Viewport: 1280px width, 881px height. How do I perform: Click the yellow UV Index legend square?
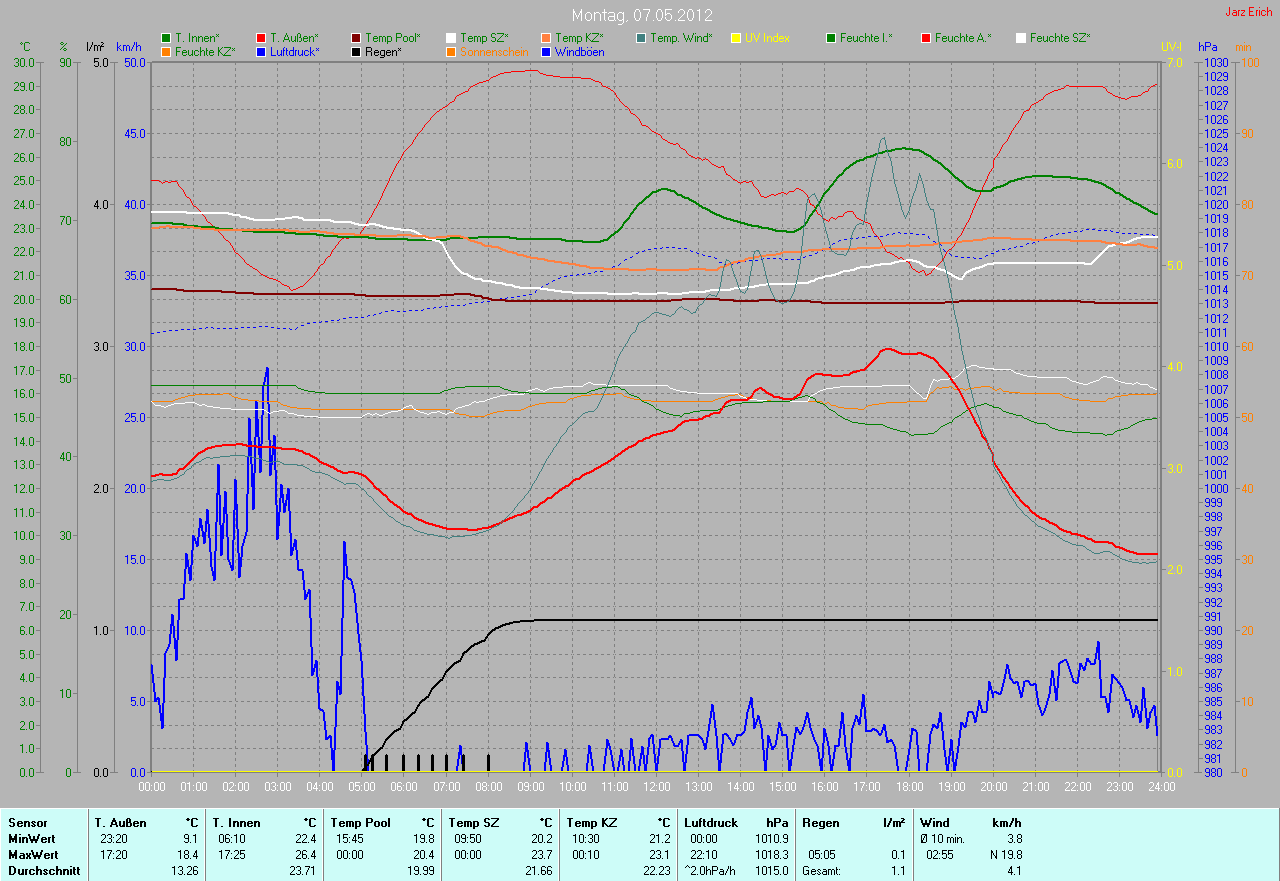(x=736, y=38)
